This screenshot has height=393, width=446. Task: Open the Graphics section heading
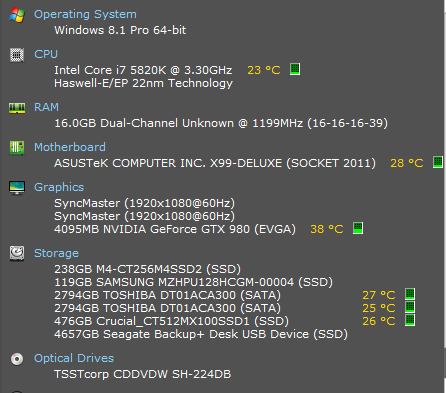pos(59,187)
